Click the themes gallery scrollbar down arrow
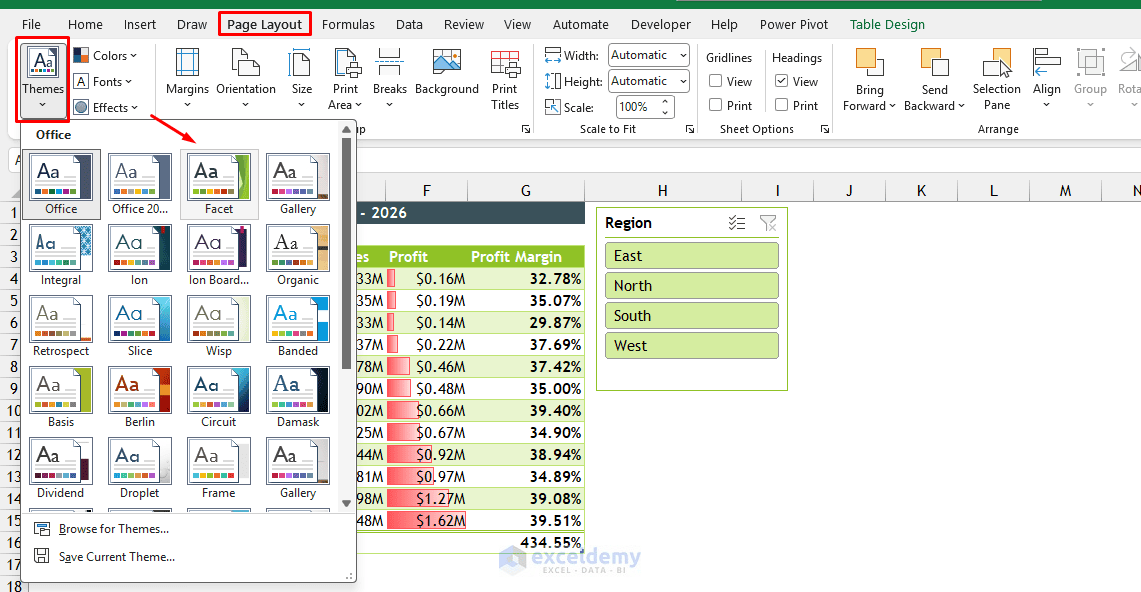1141x592 pixels. pos(346,503)
